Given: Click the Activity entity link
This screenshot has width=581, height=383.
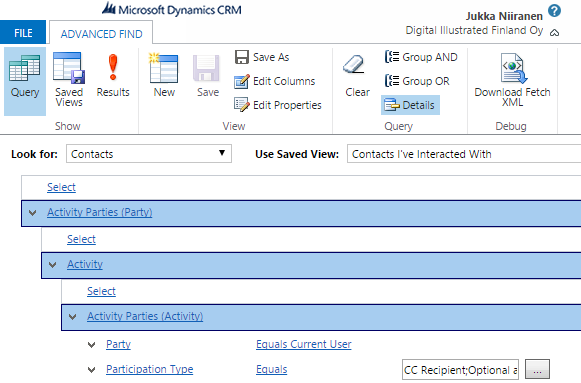Looking at the screenshot, I should coord(85,264).
